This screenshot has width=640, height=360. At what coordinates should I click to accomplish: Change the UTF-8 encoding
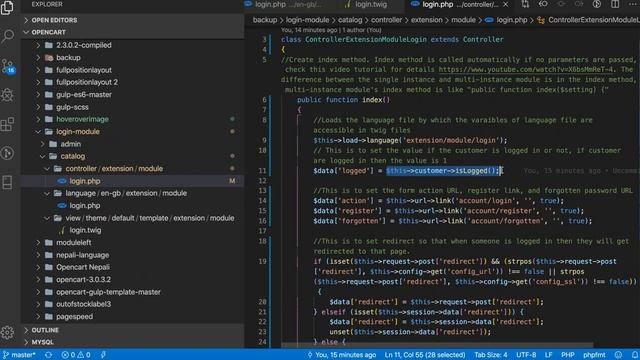coord(526,355)
